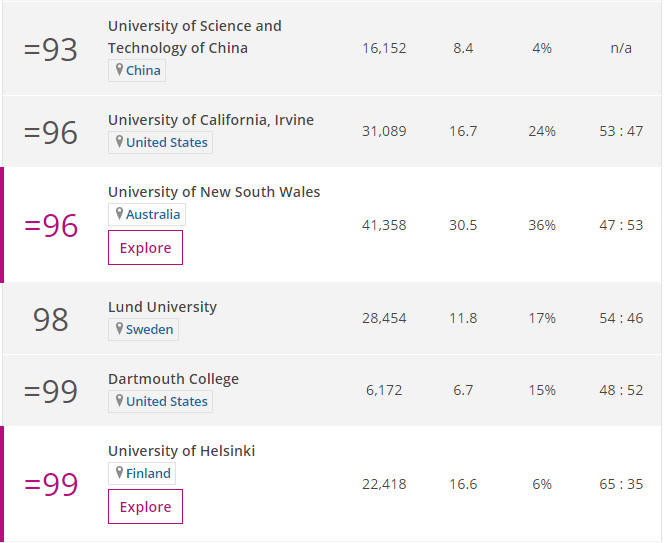
Task: Follow the Australia country link
Action: 153,215
